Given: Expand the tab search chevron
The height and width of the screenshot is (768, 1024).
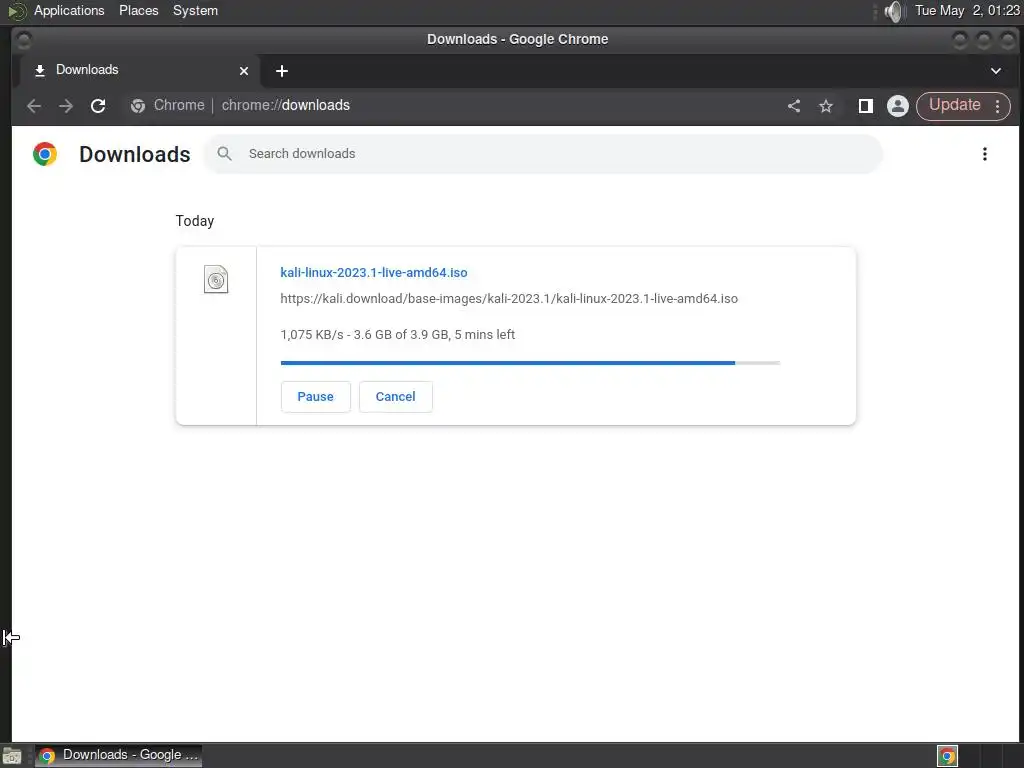Looking at the screenshot, I should [996, 71].
